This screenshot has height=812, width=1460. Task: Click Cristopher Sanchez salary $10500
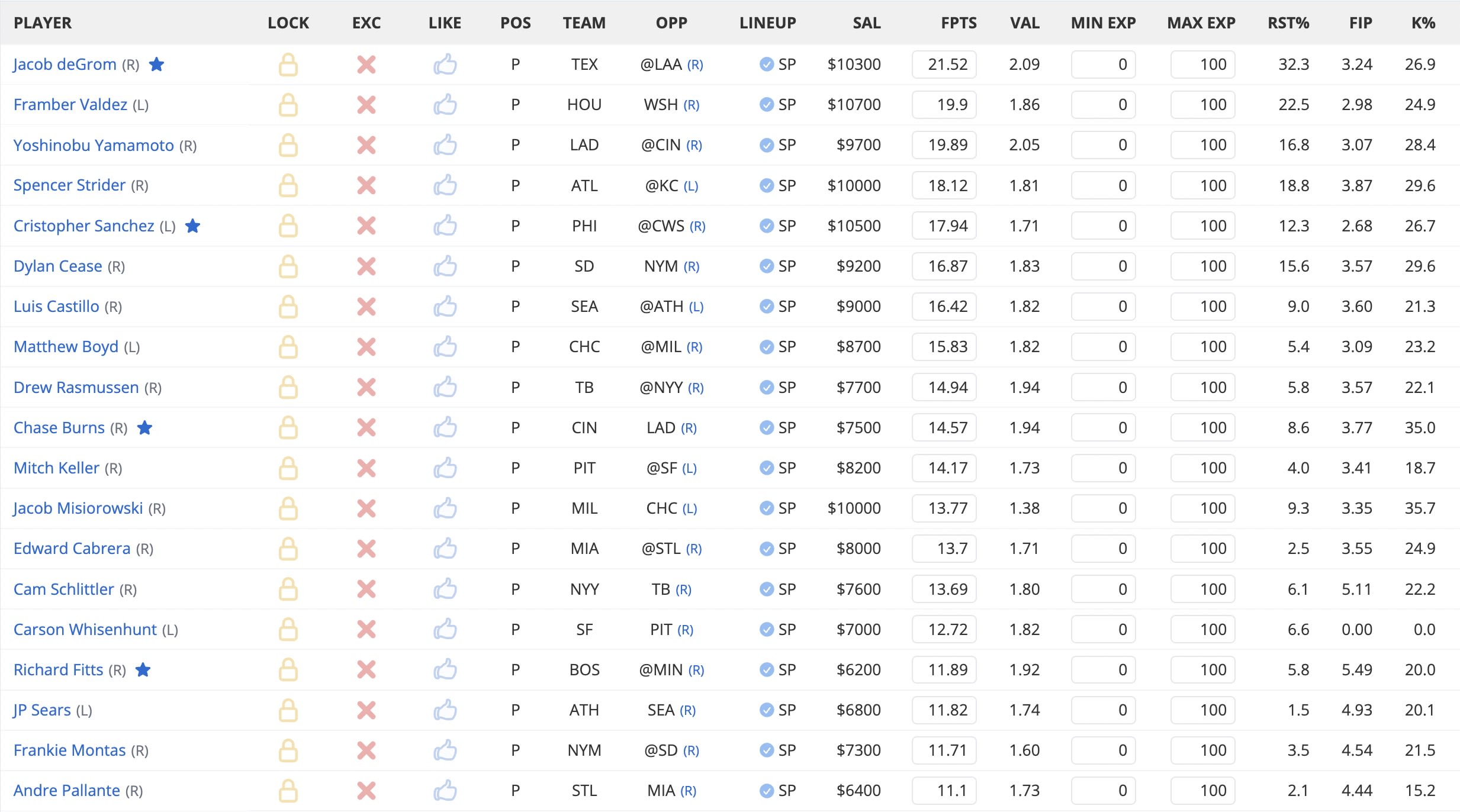coord(854,225)
